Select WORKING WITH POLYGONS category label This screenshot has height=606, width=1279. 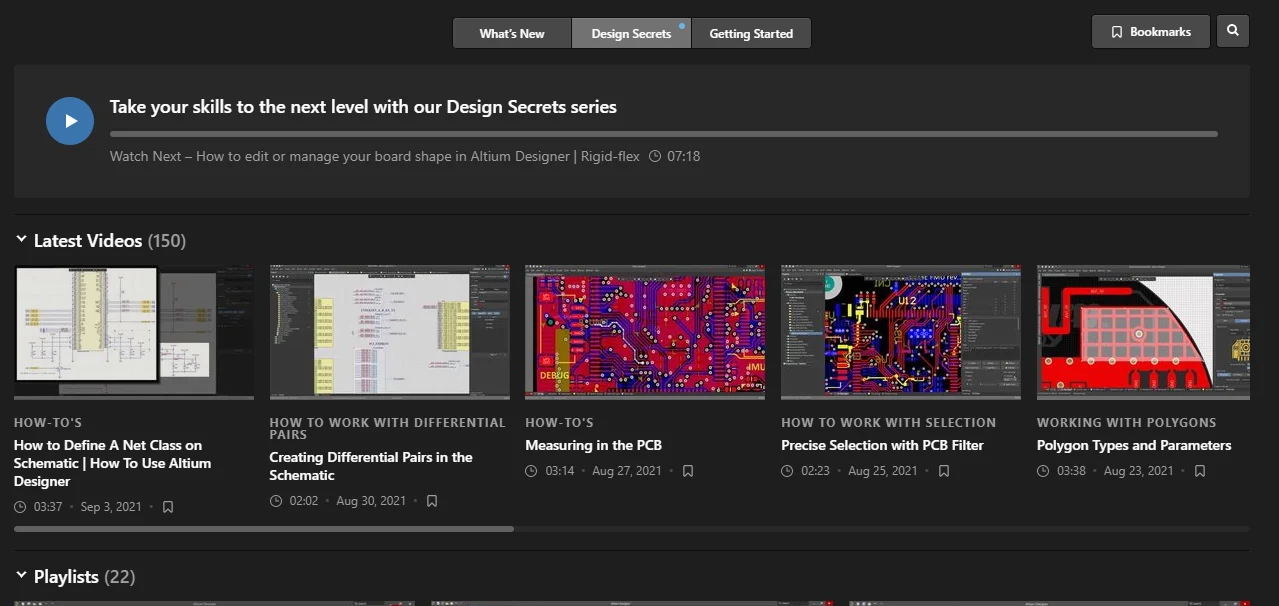tap(1127, 423)
